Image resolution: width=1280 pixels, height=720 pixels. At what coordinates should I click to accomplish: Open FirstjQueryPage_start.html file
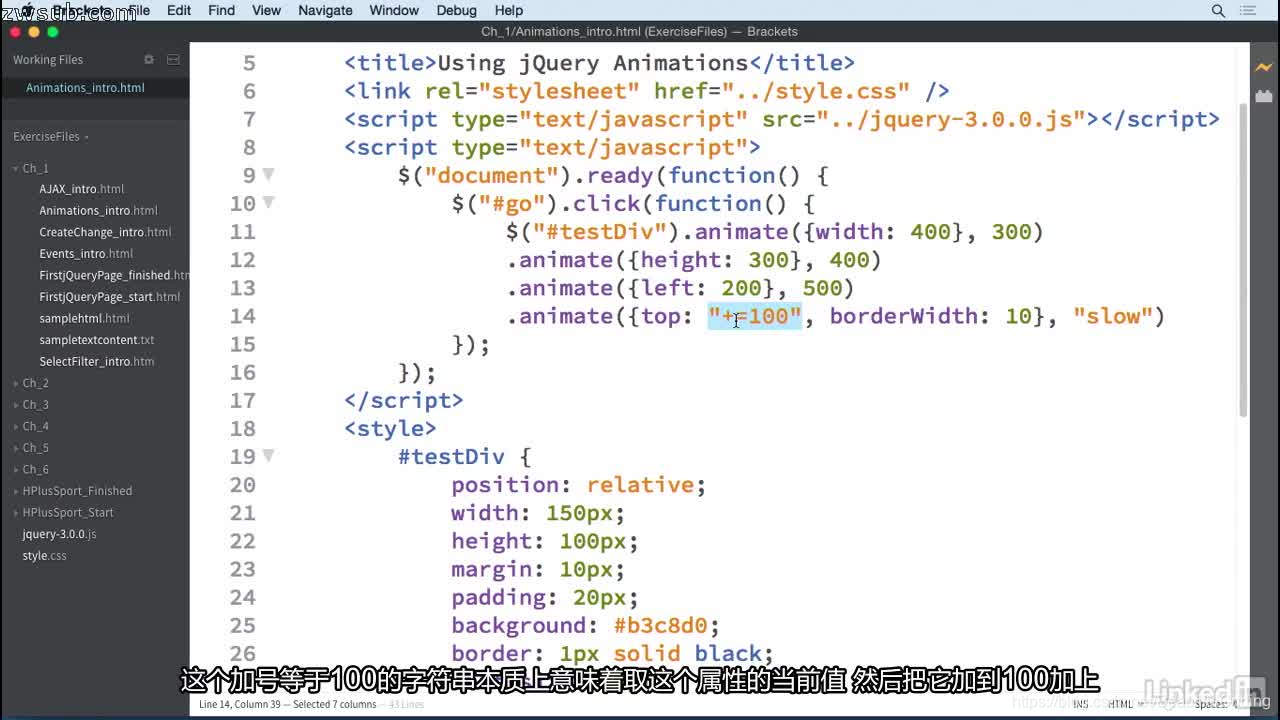pyautogui.click(x=110, y=297)
